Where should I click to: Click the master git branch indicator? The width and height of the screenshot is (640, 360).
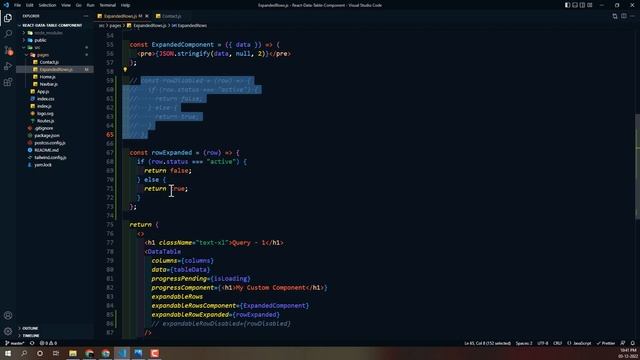pos(15,343)
